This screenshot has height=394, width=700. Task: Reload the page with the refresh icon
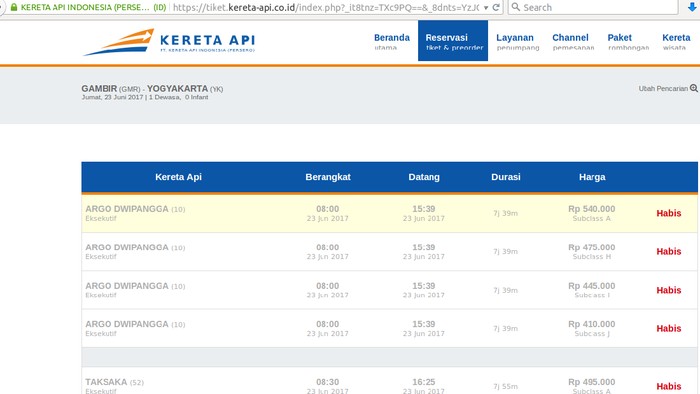click(496, 7)
